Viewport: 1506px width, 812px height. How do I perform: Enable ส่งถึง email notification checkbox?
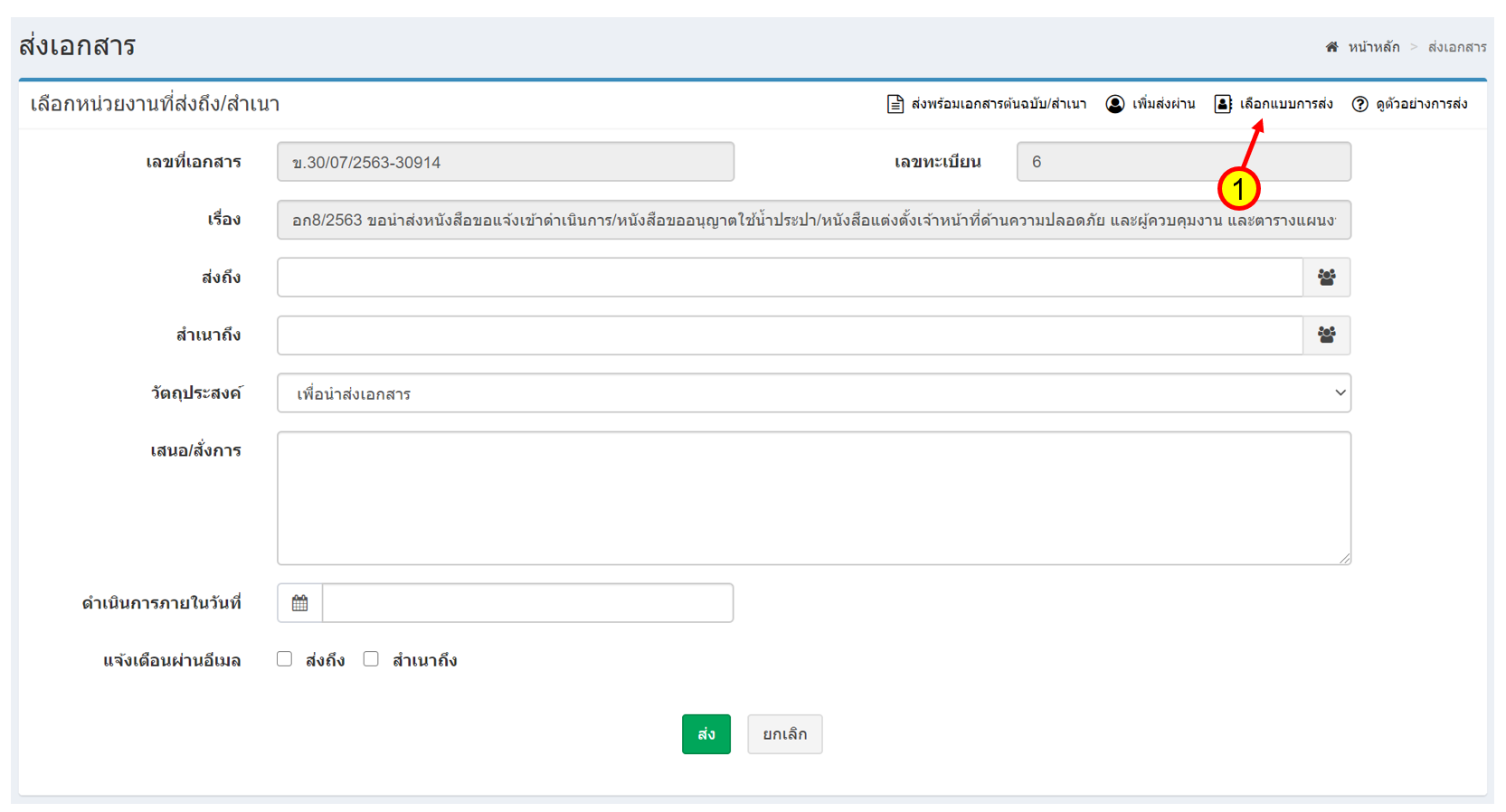click(x=285, y=659)
